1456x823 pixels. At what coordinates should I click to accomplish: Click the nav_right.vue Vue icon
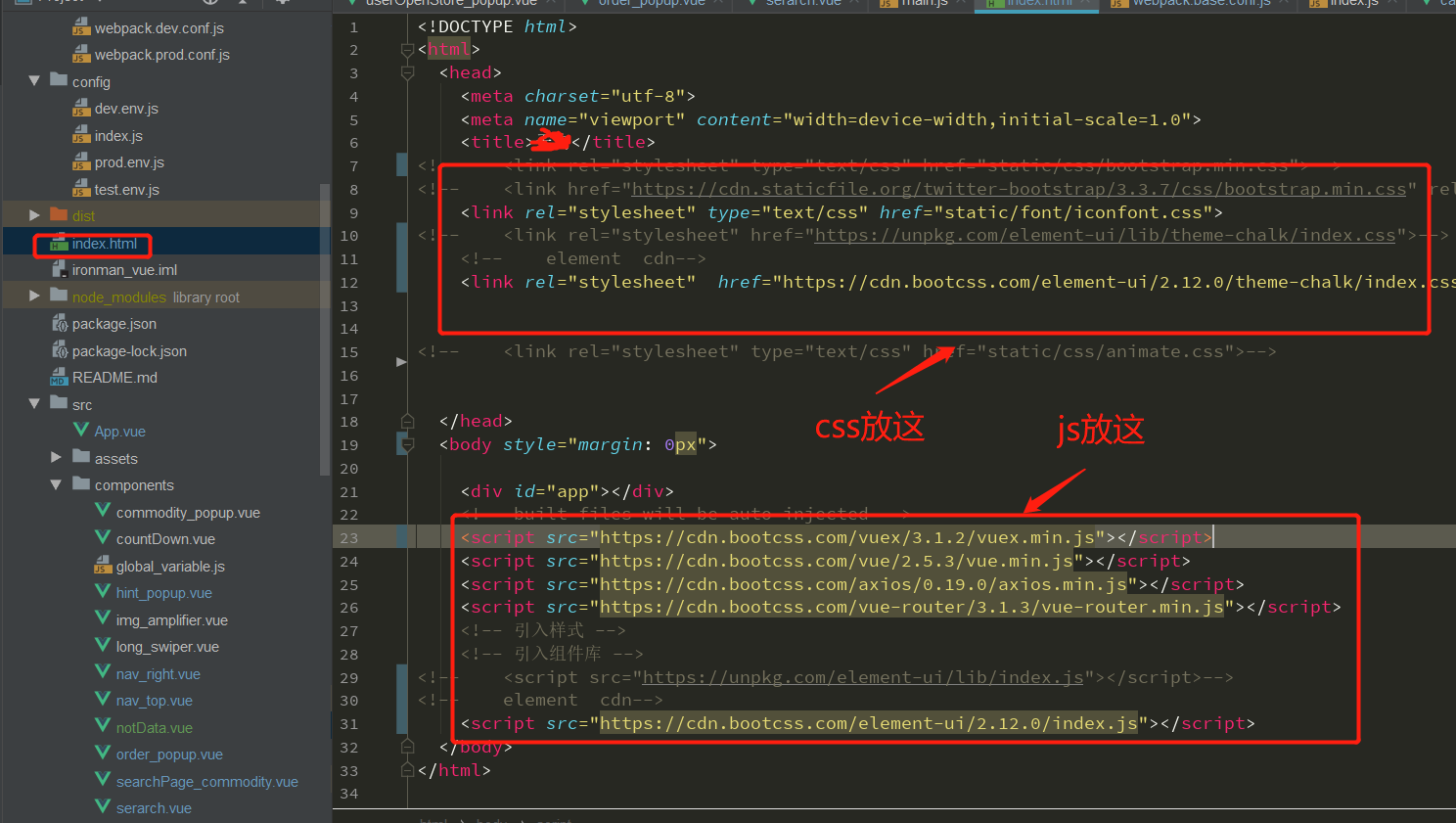[x=103, y=672]
